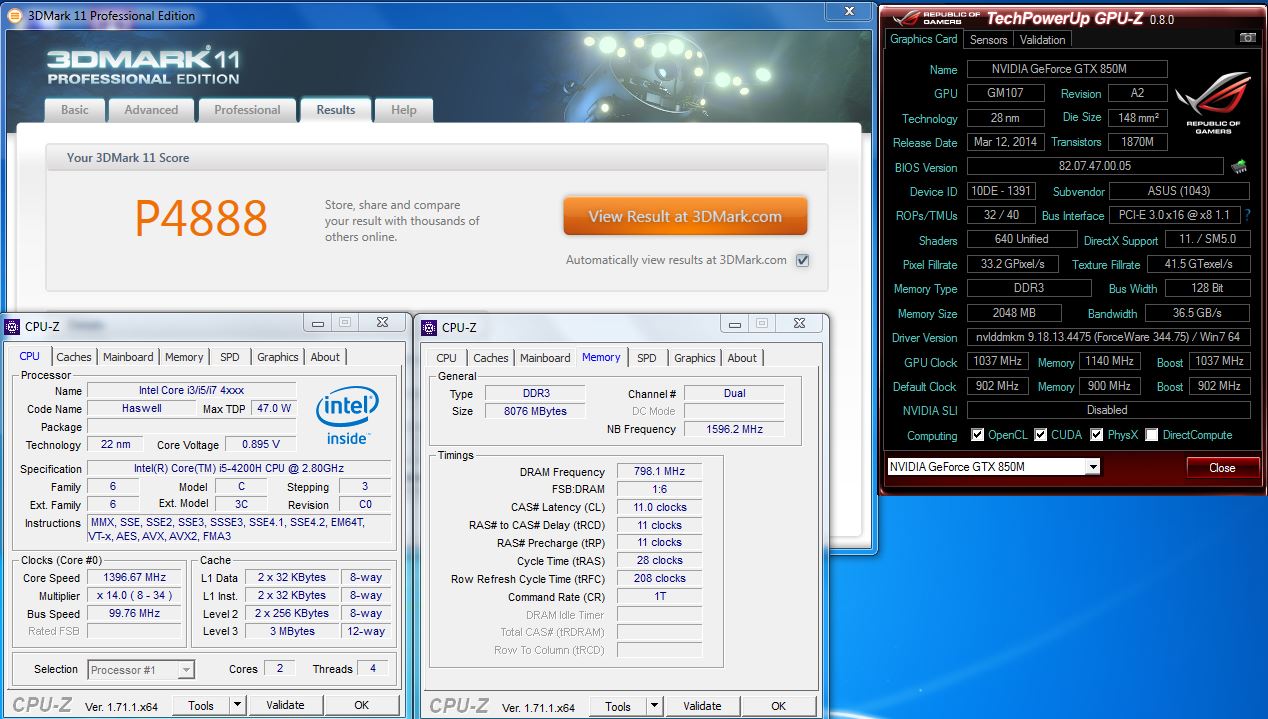1268x719 pixels.
Task: Select the Results tab in 3DMark
Action: [x=336, y=110]
